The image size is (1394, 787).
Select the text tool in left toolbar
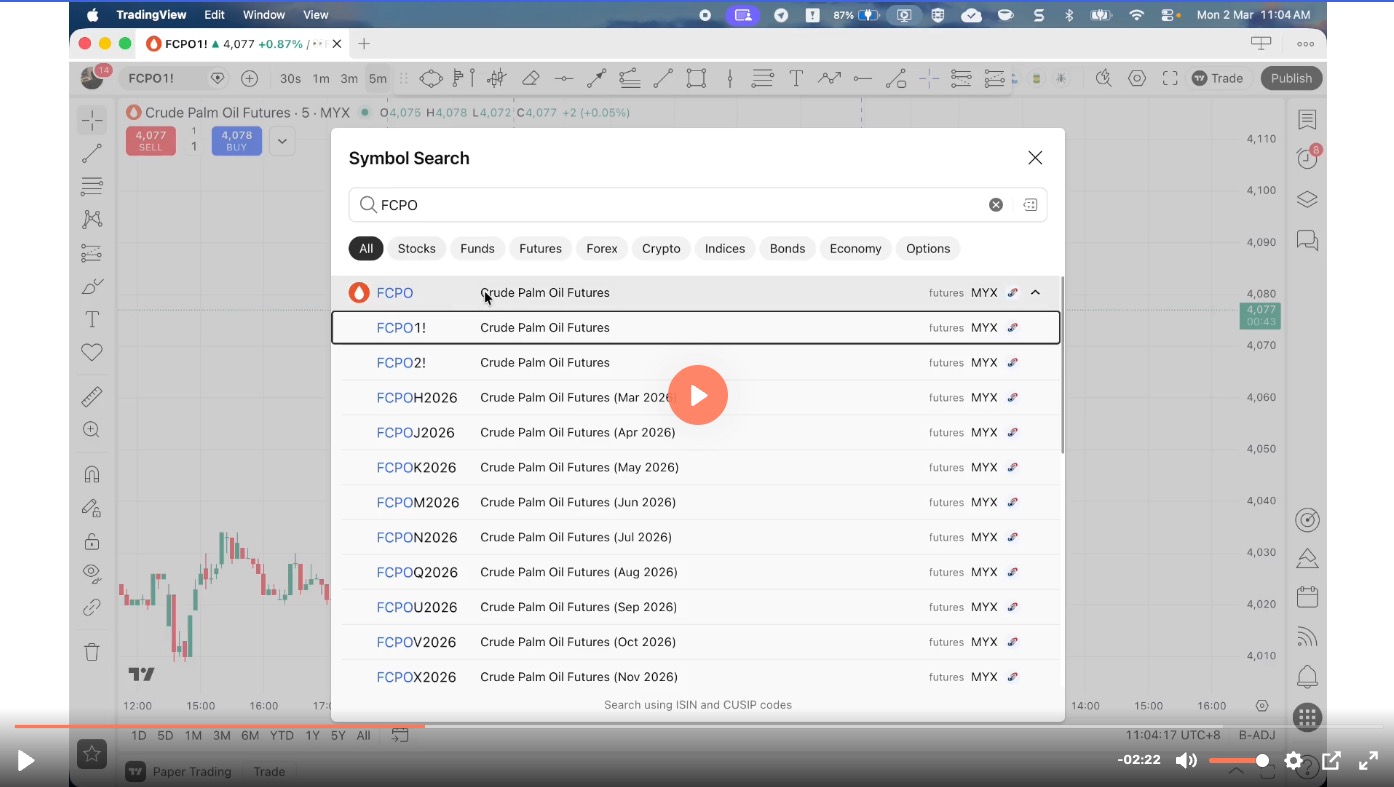[x=92, y=319]
